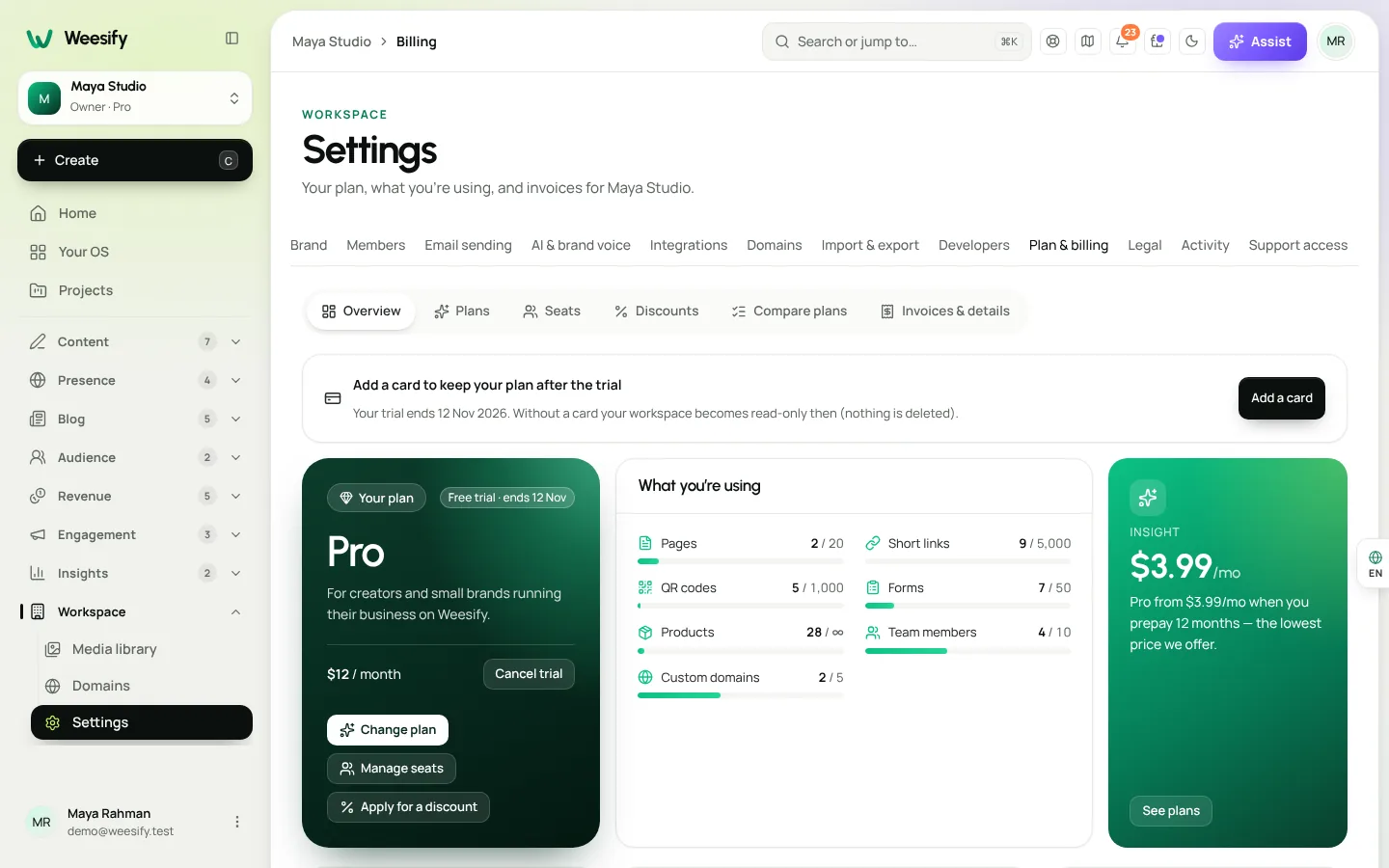Click the Custom domains usage progress bar
The height and width of the screenshot is (868, 1389).
pyautogui.click(x=740, y=695)
